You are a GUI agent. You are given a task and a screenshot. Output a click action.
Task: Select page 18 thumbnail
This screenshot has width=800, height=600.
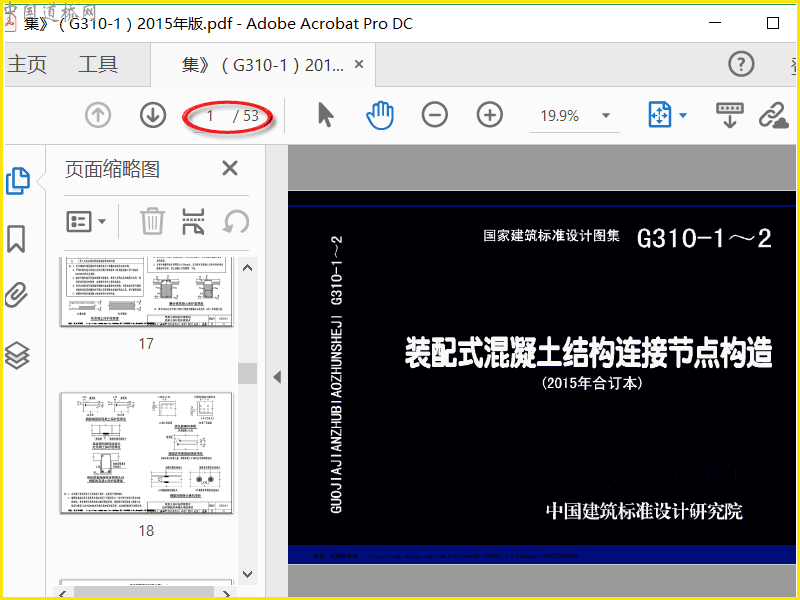pyautogui.click(x=146, y=453)
